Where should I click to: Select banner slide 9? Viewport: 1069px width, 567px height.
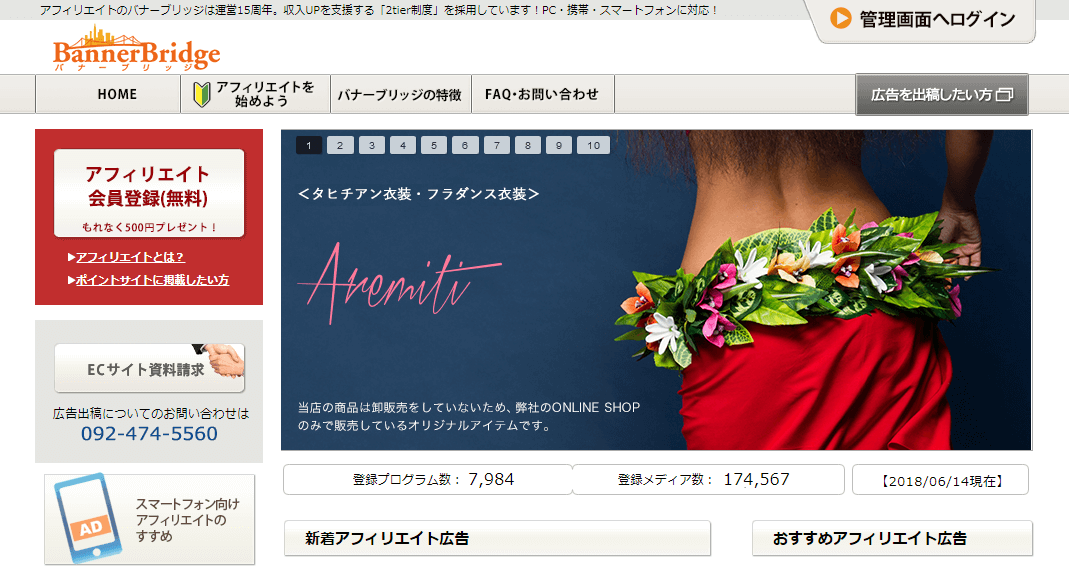pos(559,145)
